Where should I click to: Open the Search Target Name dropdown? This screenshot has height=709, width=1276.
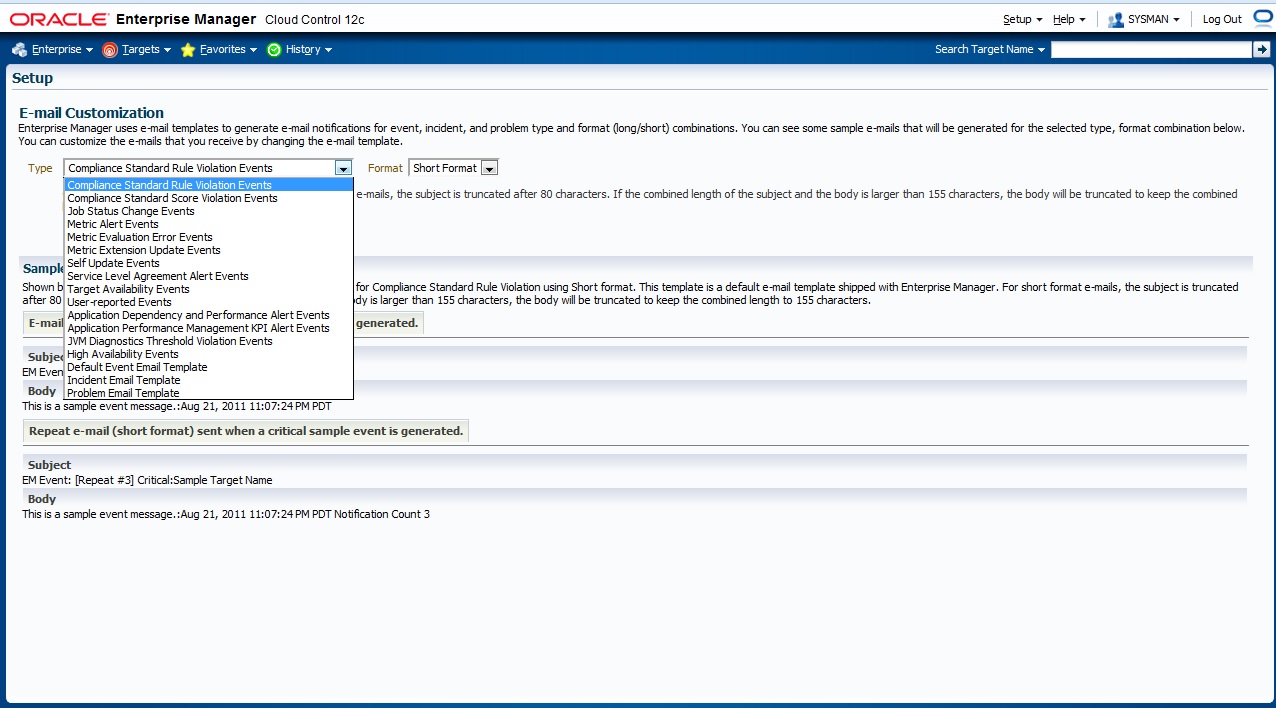(x=990, y=49)
